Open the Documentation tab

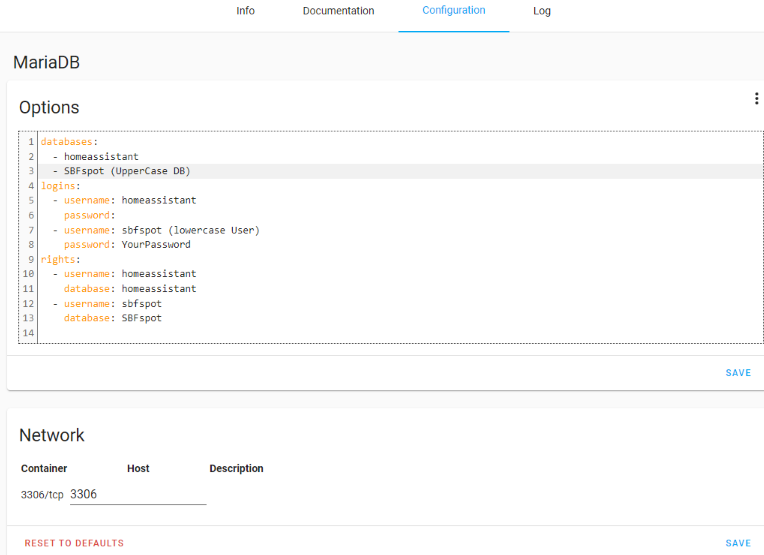click(x=339, y=11)
